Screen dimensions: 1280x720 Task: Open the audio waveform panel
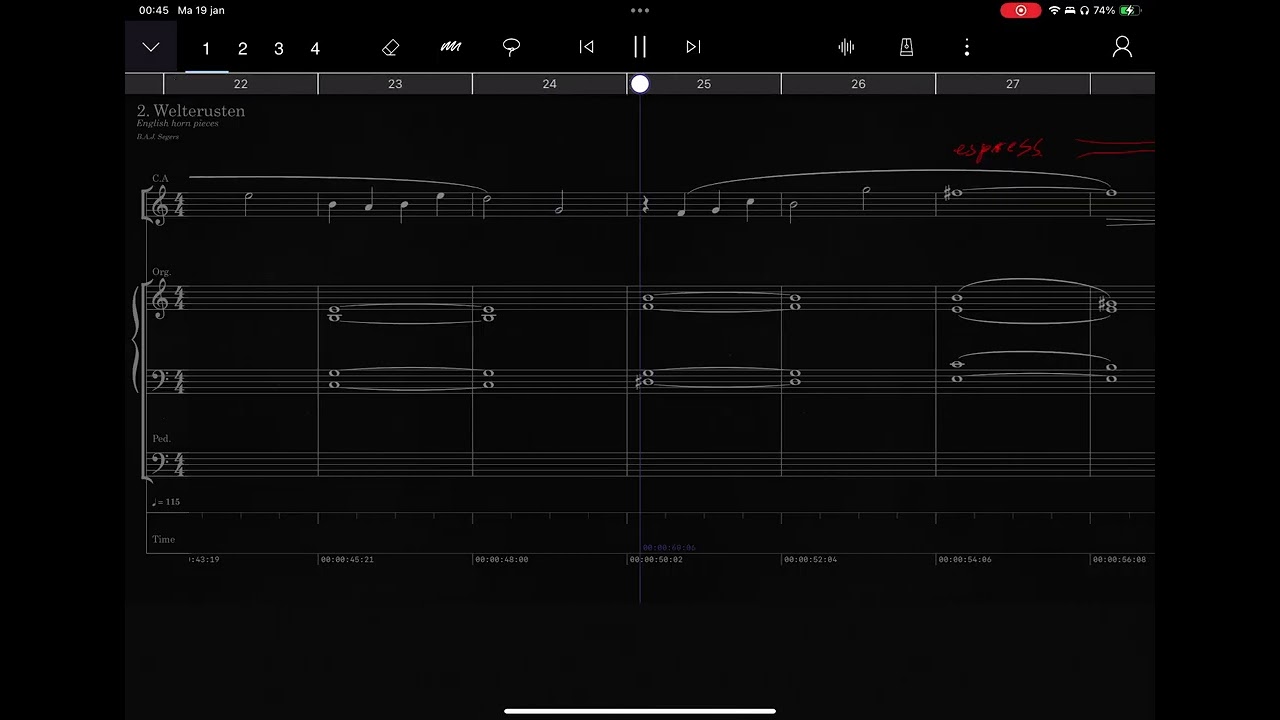click(846, 47)
